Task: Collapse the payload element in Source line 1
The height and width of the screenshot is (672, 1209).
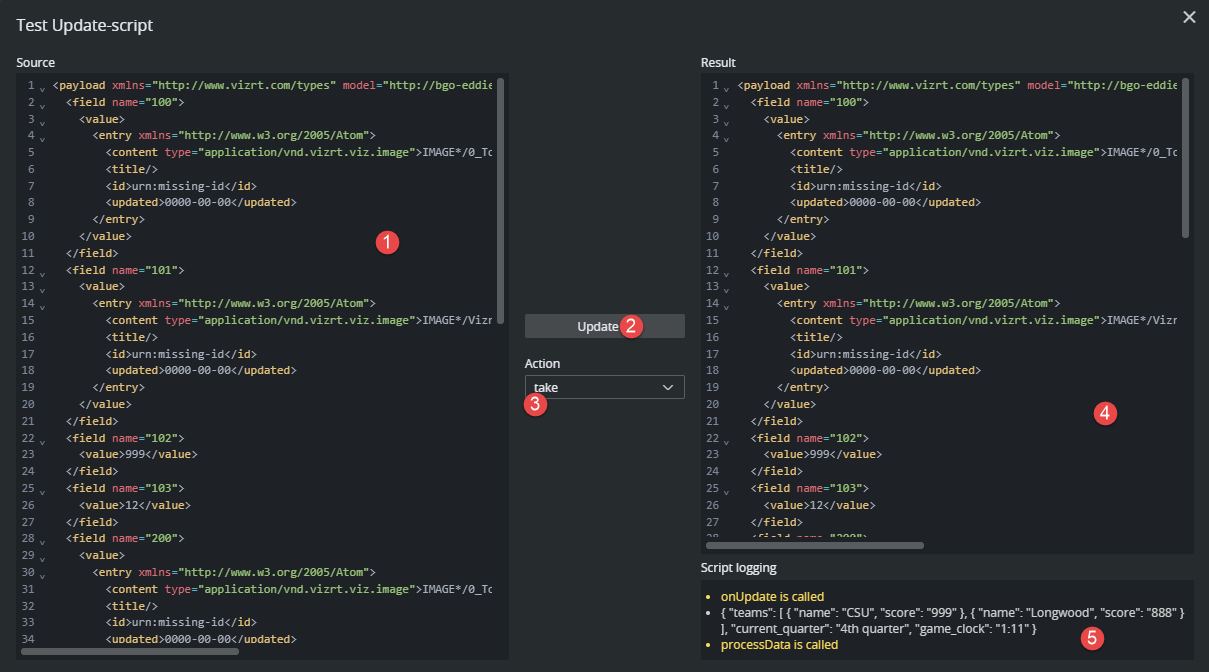Action: [41, 88]
